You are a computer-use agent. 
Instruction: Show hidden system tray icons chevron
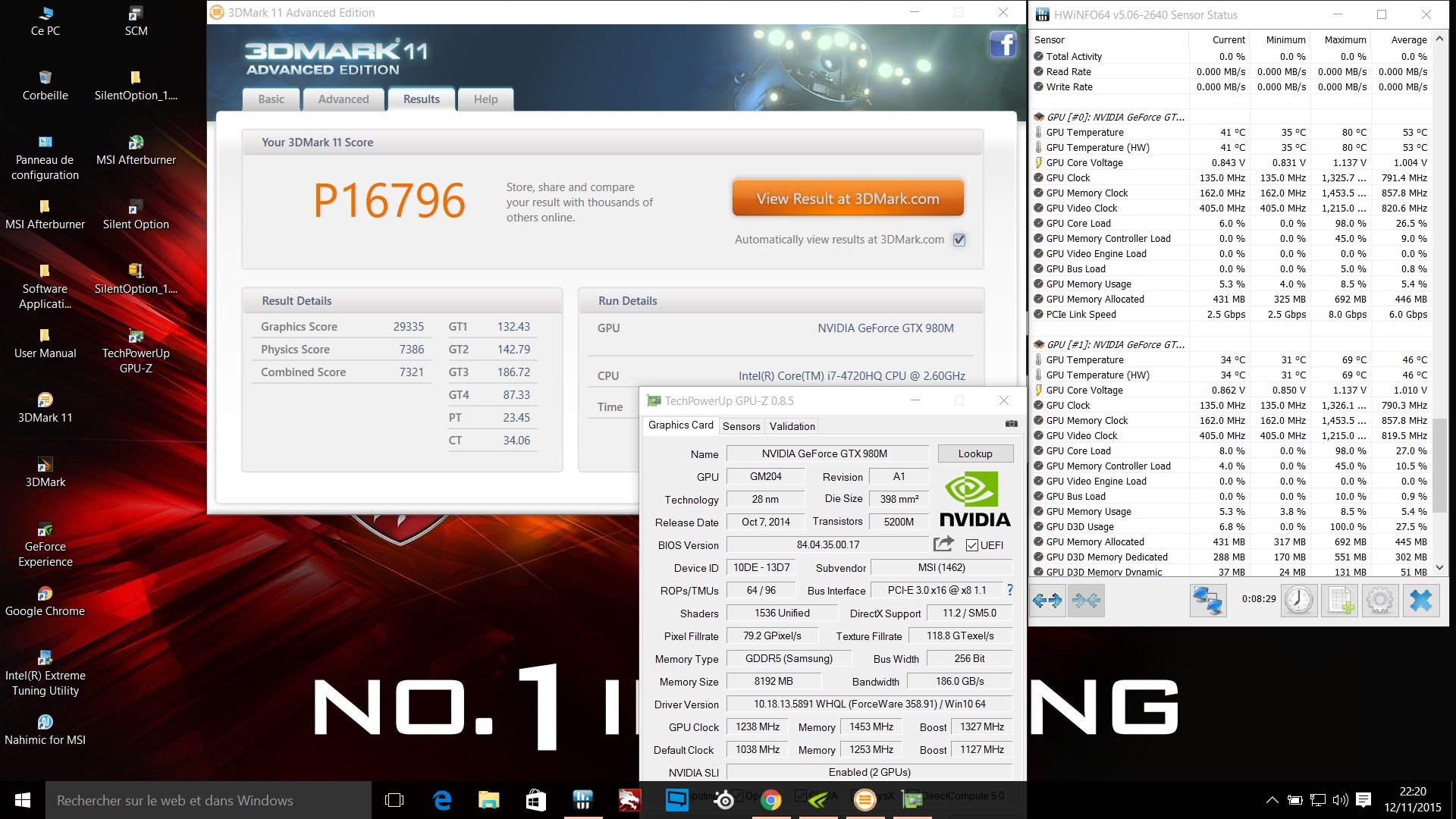[1272, 800]
